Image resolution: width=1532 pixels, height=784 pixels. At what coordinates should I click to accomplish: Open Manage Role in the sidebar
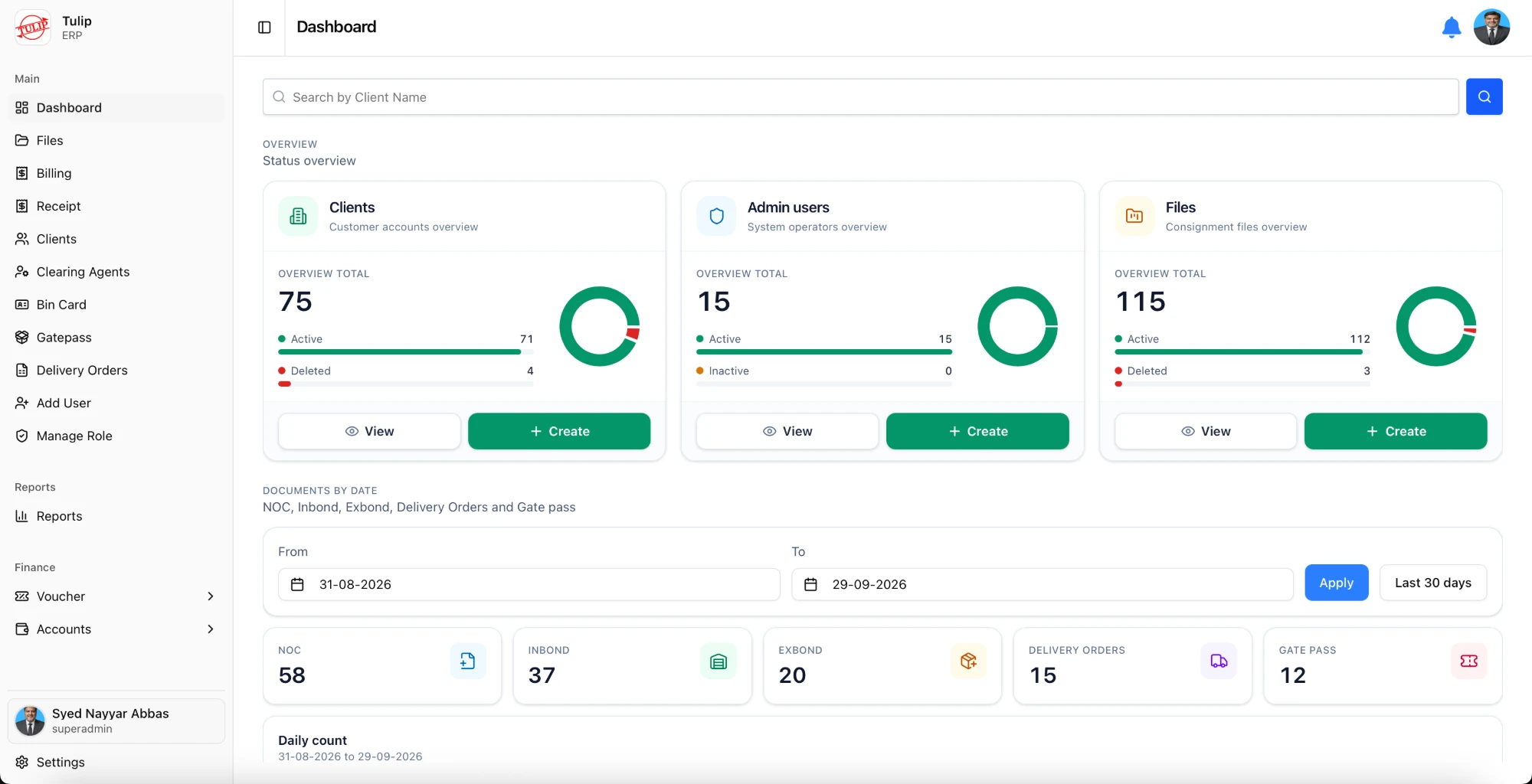[x=116, y=436]
